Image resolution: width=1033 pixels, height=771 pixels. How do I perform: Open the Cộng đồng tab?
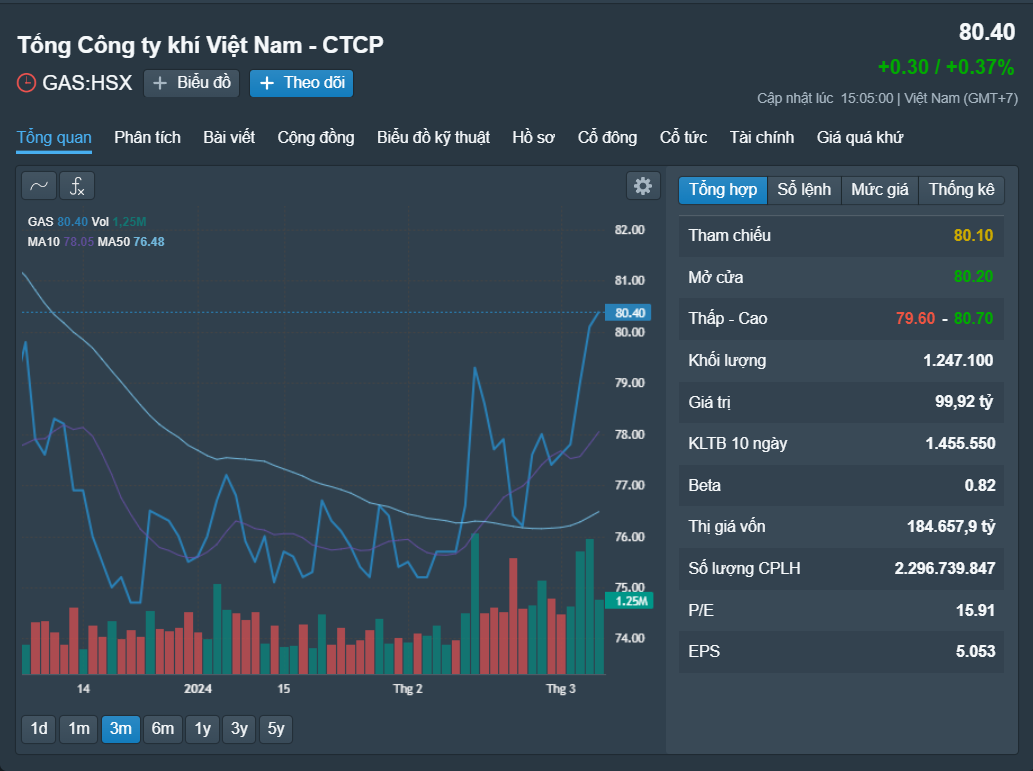click(316, 137)
